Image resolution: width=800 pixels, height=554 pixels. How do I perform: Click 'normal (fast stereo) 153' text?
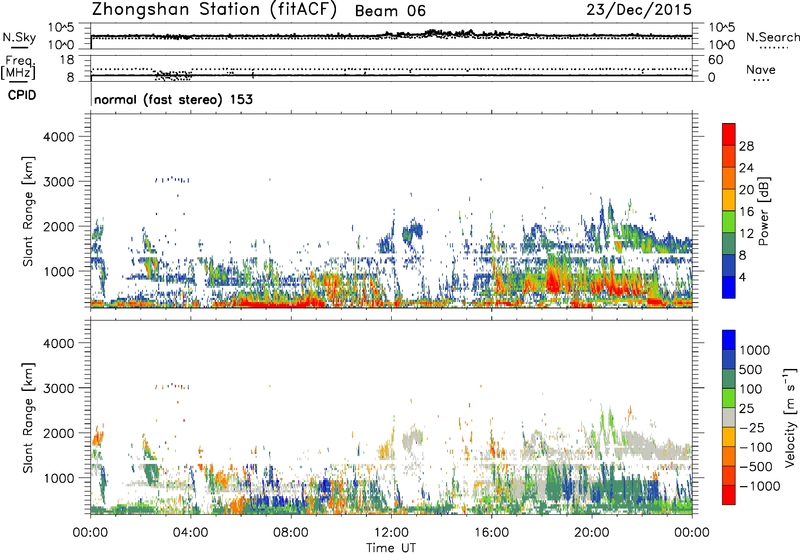173,99
